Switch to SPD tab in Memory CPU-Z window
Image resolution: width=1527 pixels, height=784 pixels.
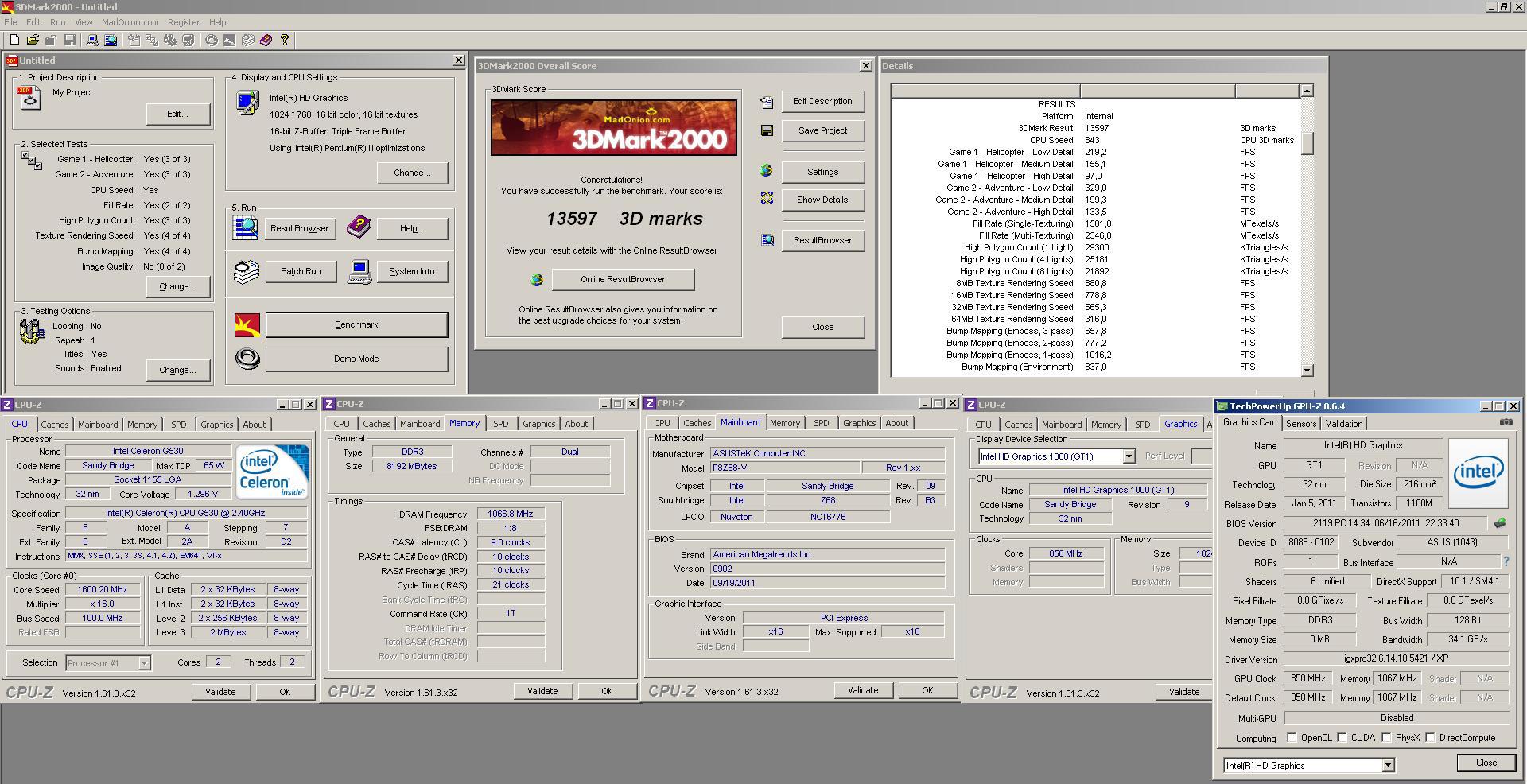[x=500, y=424]
